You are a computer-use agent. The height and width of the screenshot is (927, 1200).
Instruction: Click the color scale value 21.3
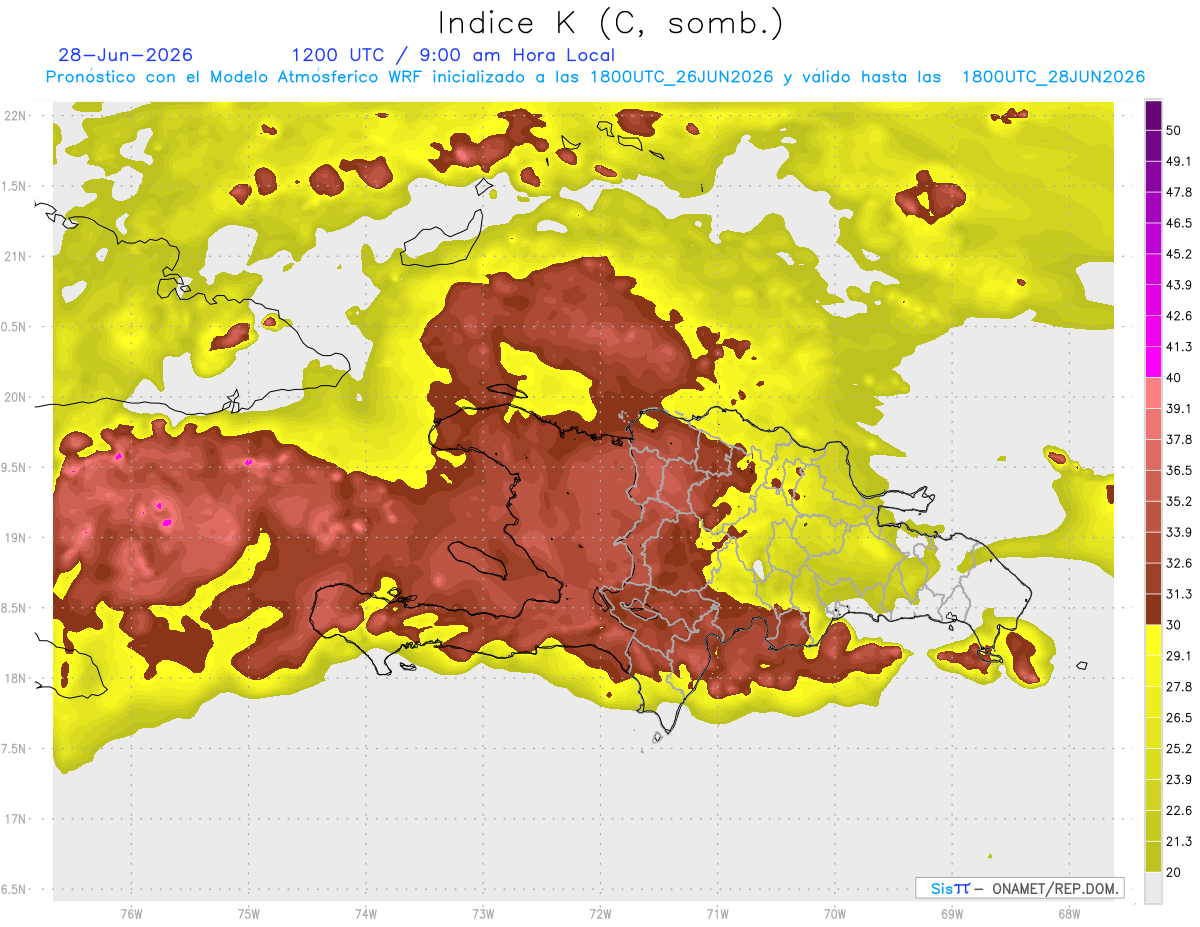[x=1179, y=841]
